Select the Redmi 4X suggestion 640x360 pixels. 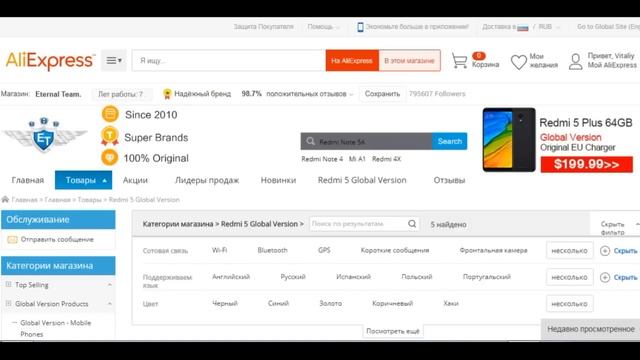coord(387,159)
